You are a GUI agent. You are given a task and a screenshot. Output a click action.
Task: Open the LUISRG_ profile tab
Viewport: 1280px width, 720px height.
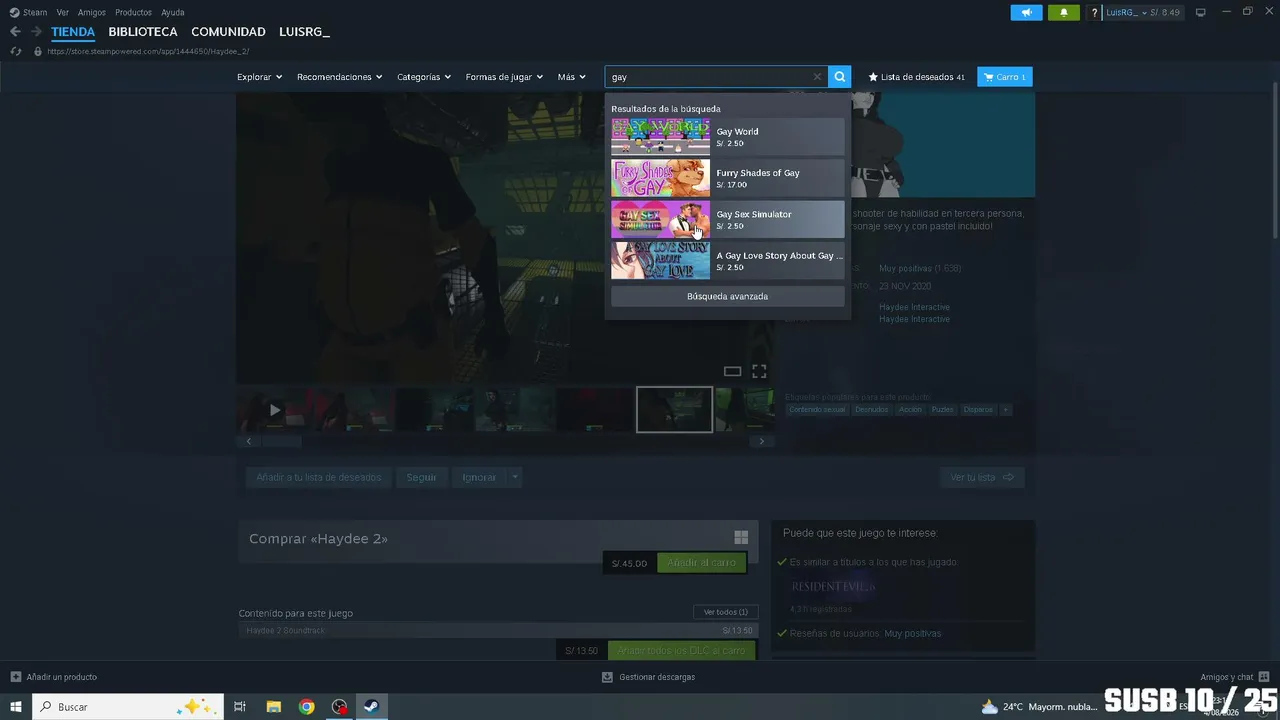pyautogui.click(x=304, y=32)
